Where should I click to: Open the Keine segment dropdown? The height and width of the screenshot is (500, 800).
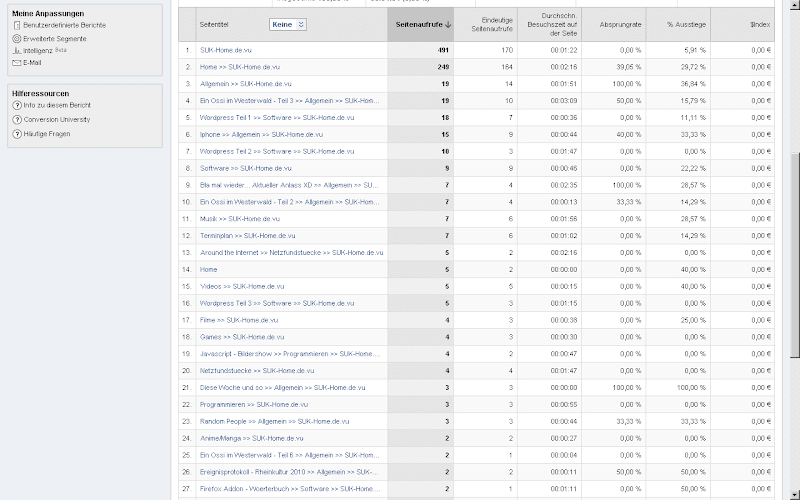[288, 23]
